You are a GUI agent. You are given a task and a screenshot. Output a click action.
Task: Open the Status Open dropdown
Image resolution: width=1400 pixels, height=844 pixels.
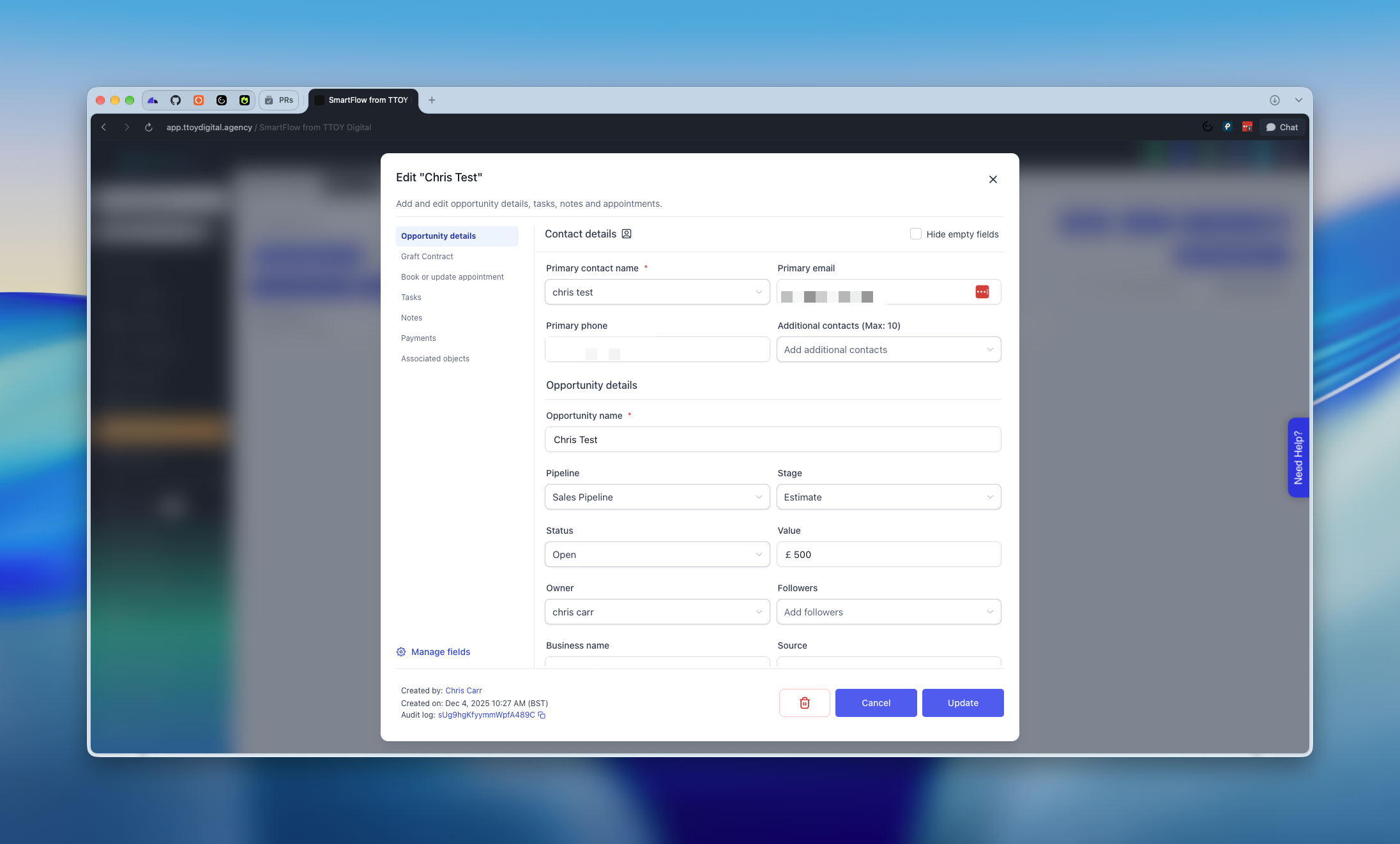(x=657, y=554)
